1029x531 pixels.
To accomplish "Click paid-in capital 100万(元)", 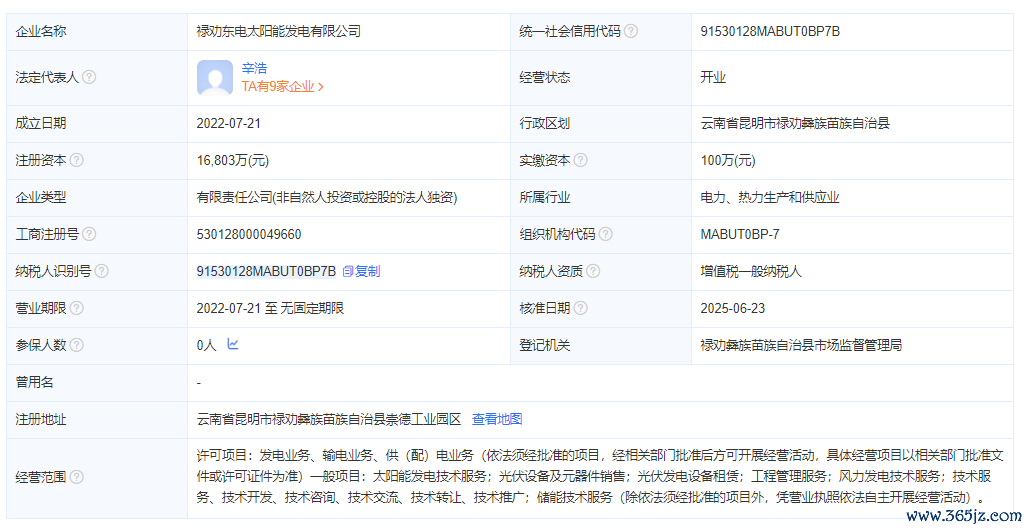I will tap(728, 160).
